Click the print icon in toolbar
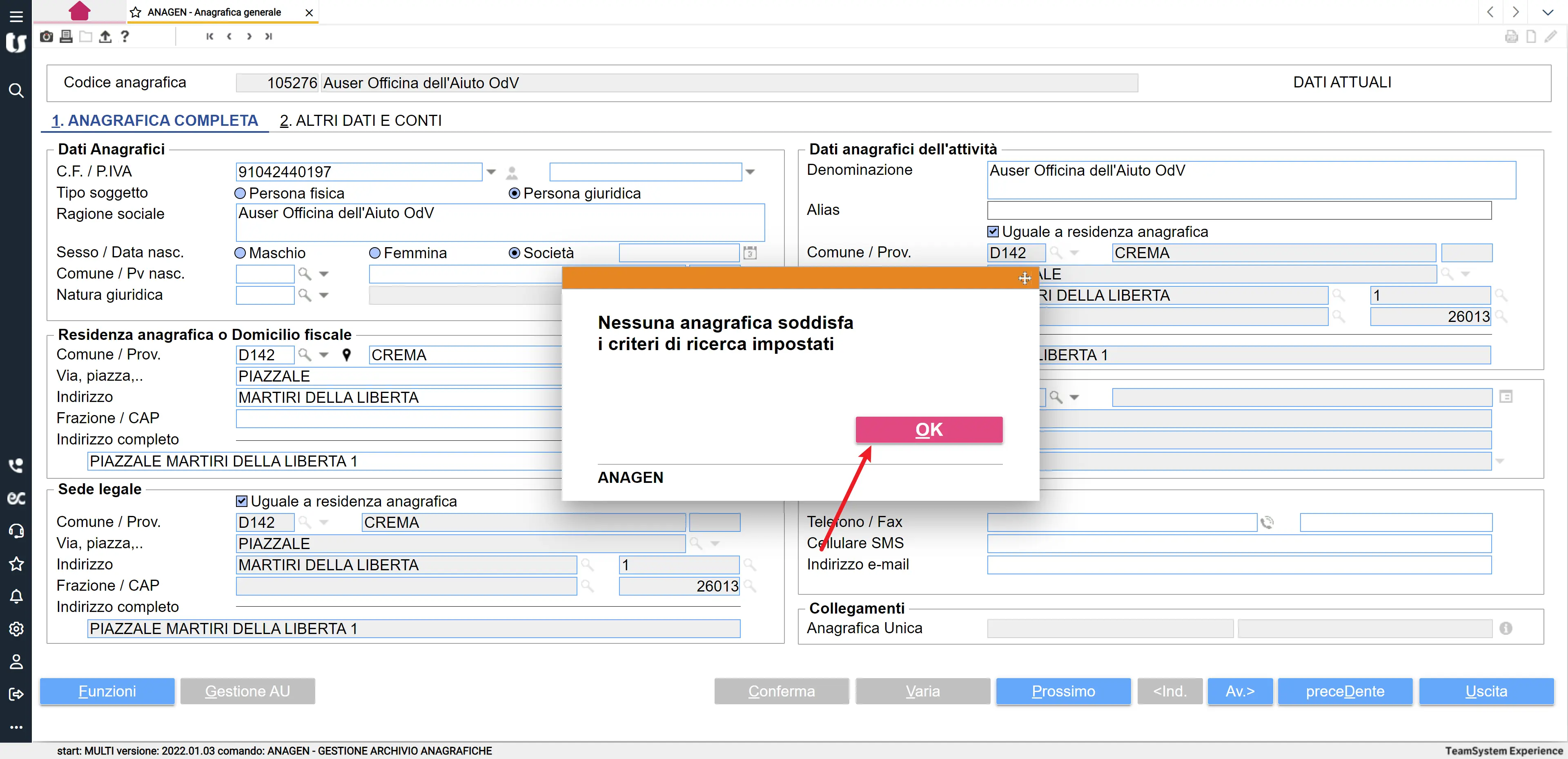The height and width of the screenshot is (759, 1568). tap(66, 36)
